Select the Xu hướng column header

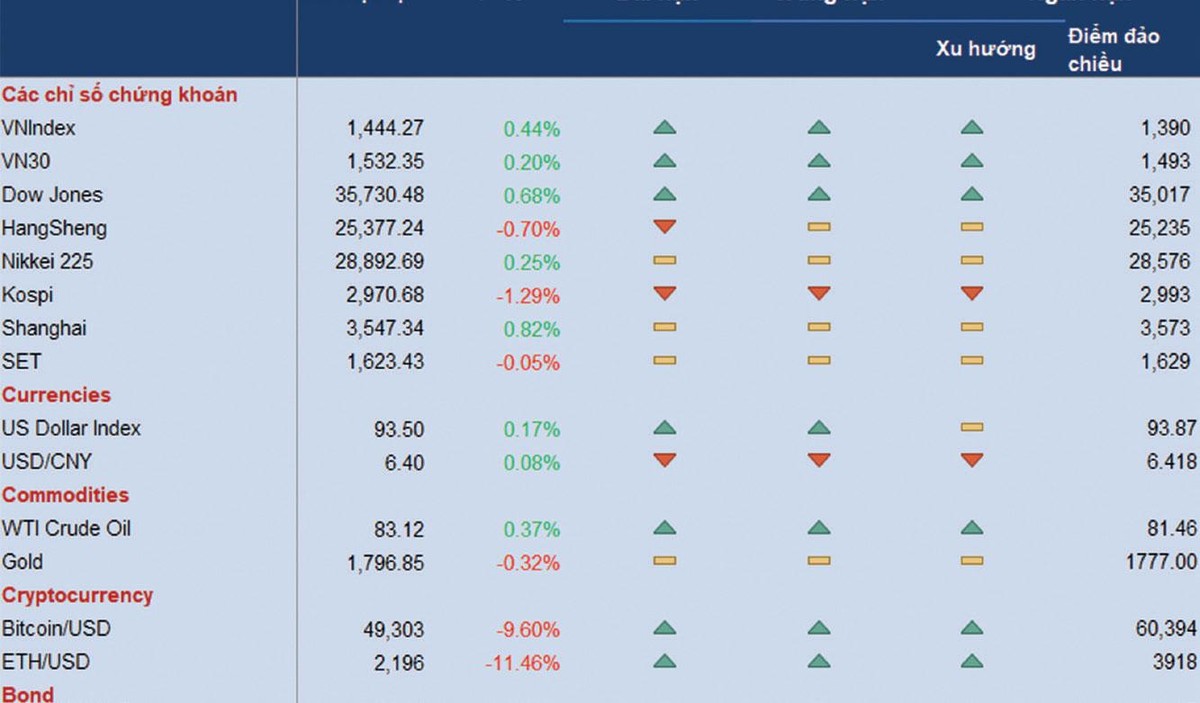coord(985,49)
